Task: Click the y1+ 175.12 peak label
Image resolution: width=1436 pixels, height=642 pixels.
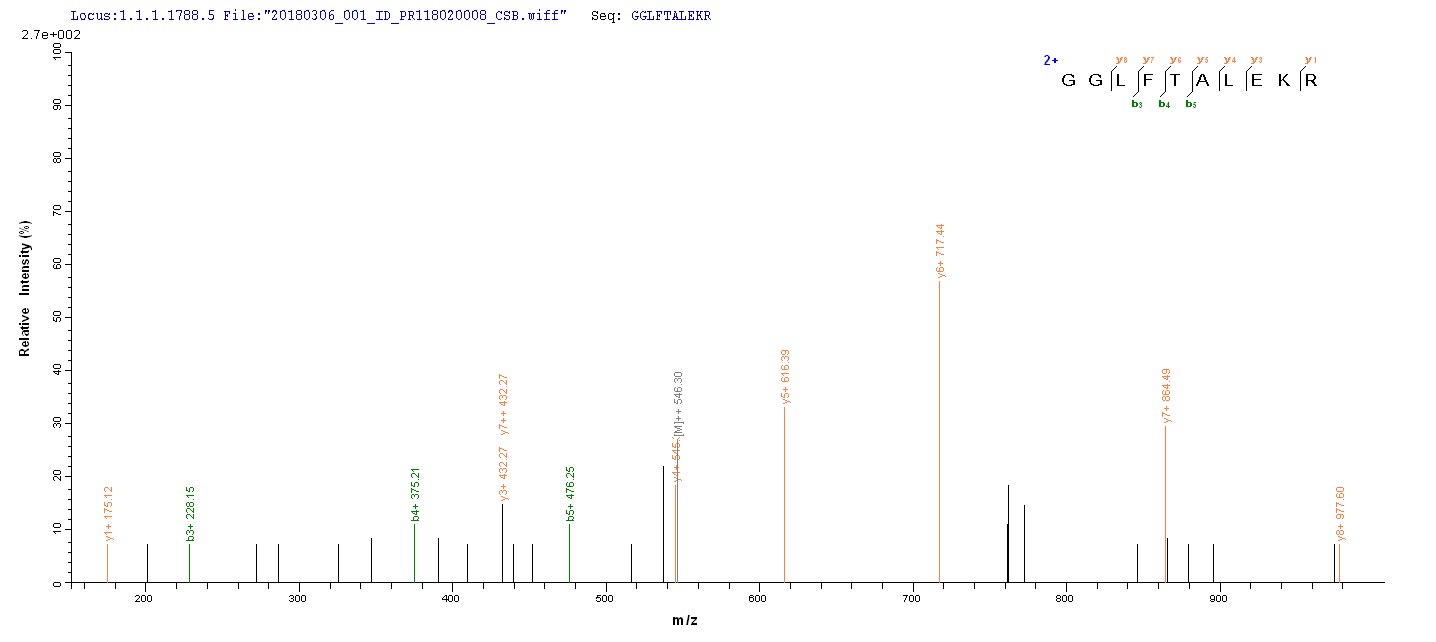Action: (x=108, y=514)
